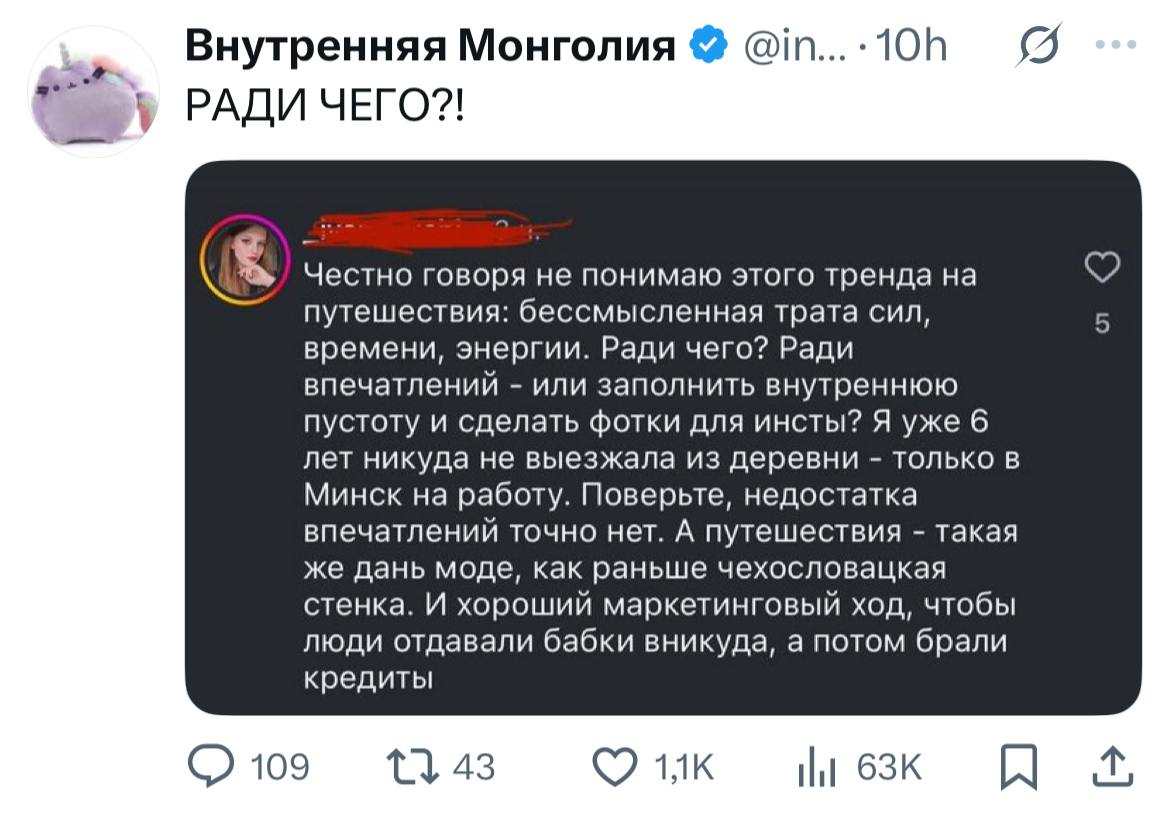Like the tweet with the heart icon
1170x827 pixels.
click(615, 767)
